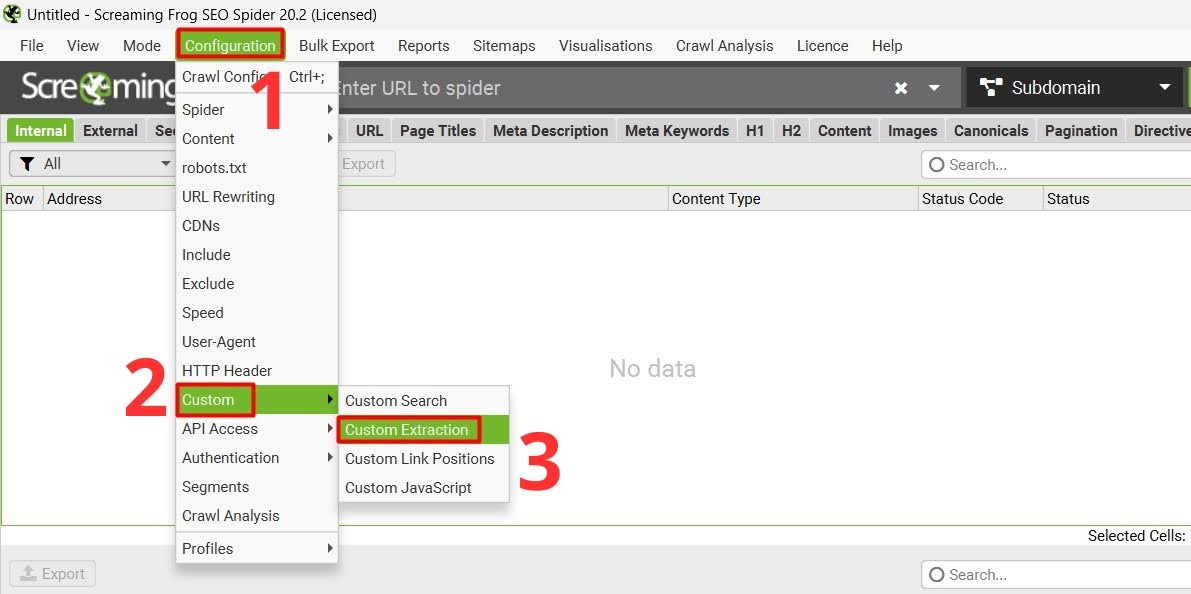Open the Custom submenu
This screenshot has height=594, width=1191.
point(257,400)
